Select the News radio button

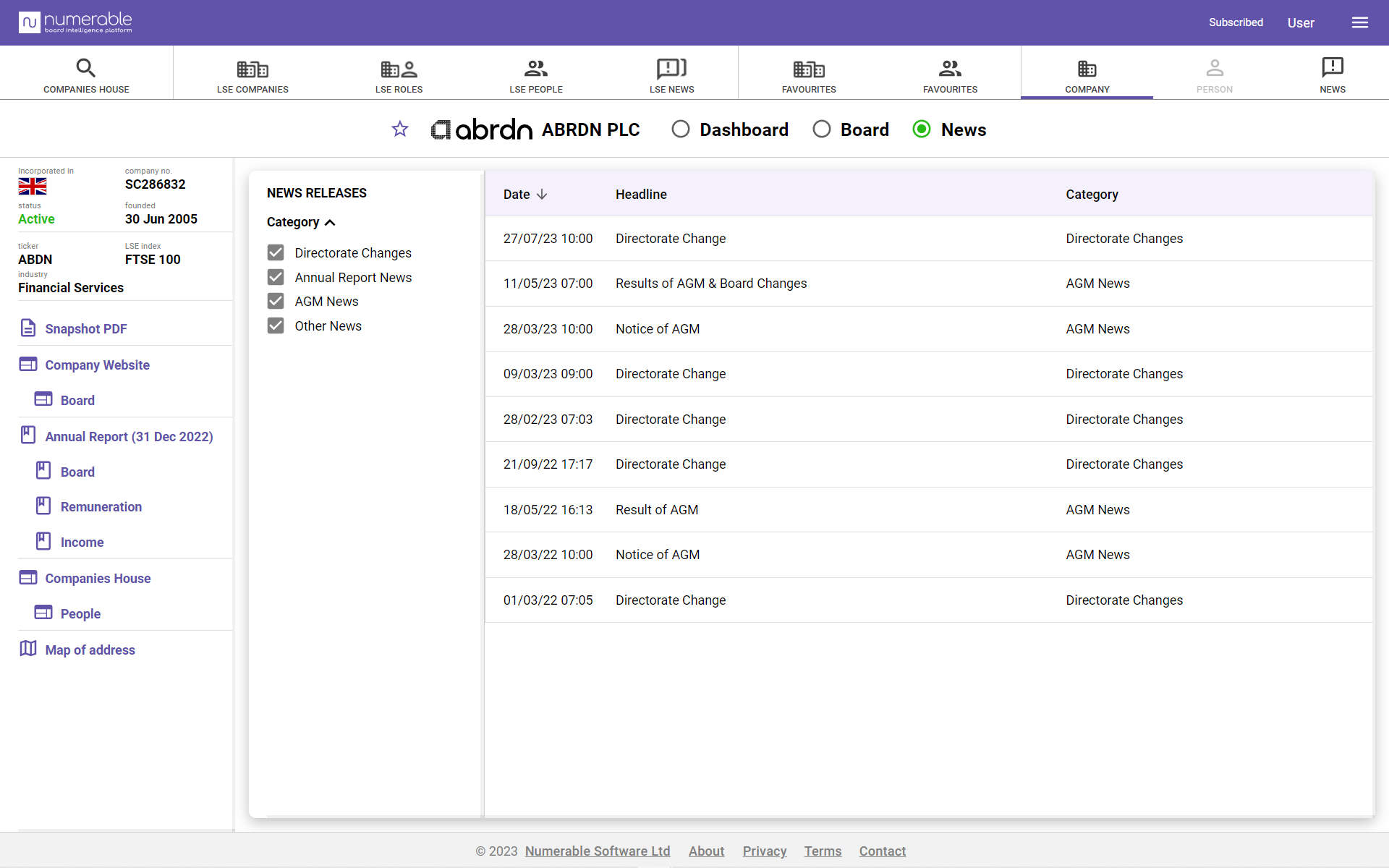(922, 129)
